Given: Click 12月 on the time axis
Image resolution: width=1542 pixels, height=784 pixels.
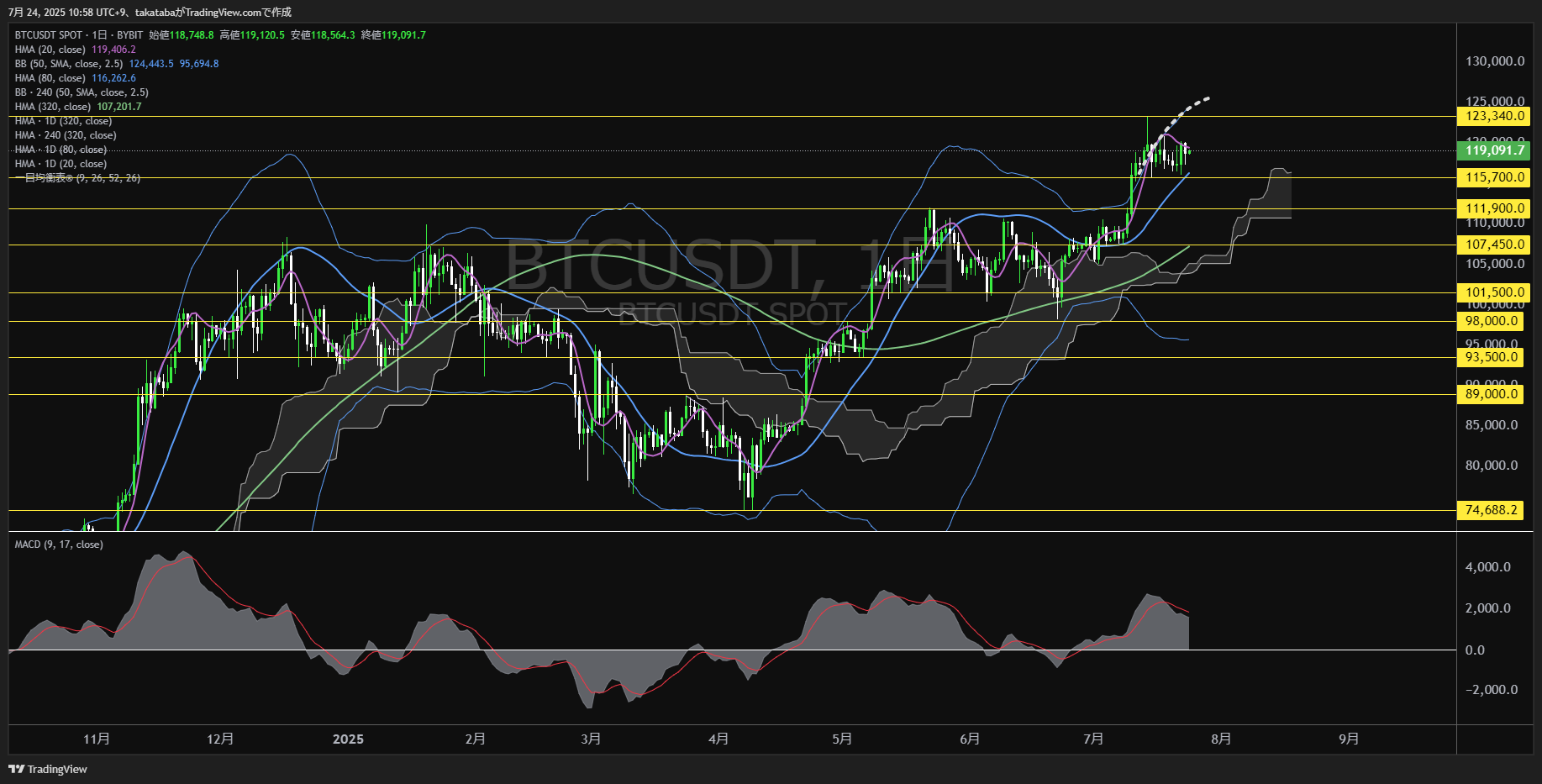Looking at the screenshot, I should tap(220, 739).
